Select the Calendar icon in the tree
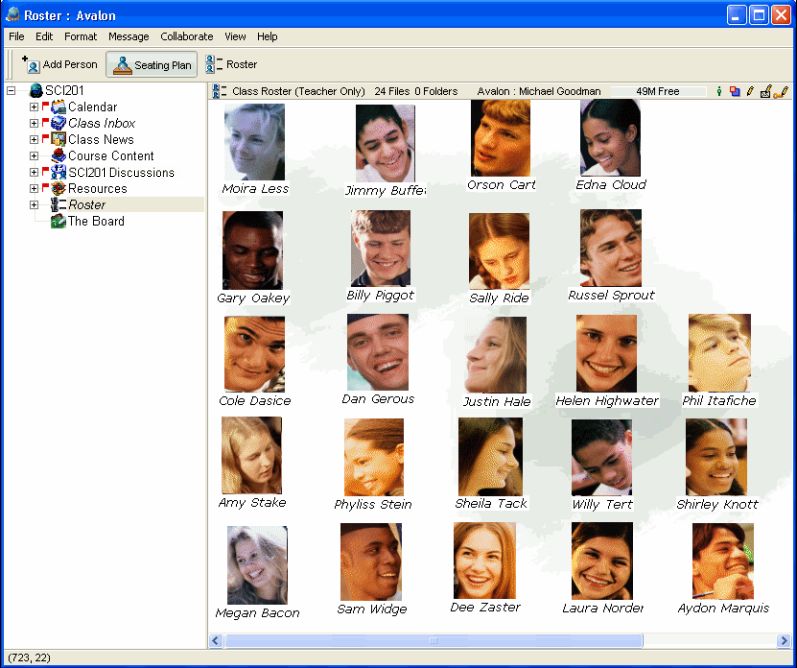Image resolution: width=797 pixels, height=668 pixels. 59,107
